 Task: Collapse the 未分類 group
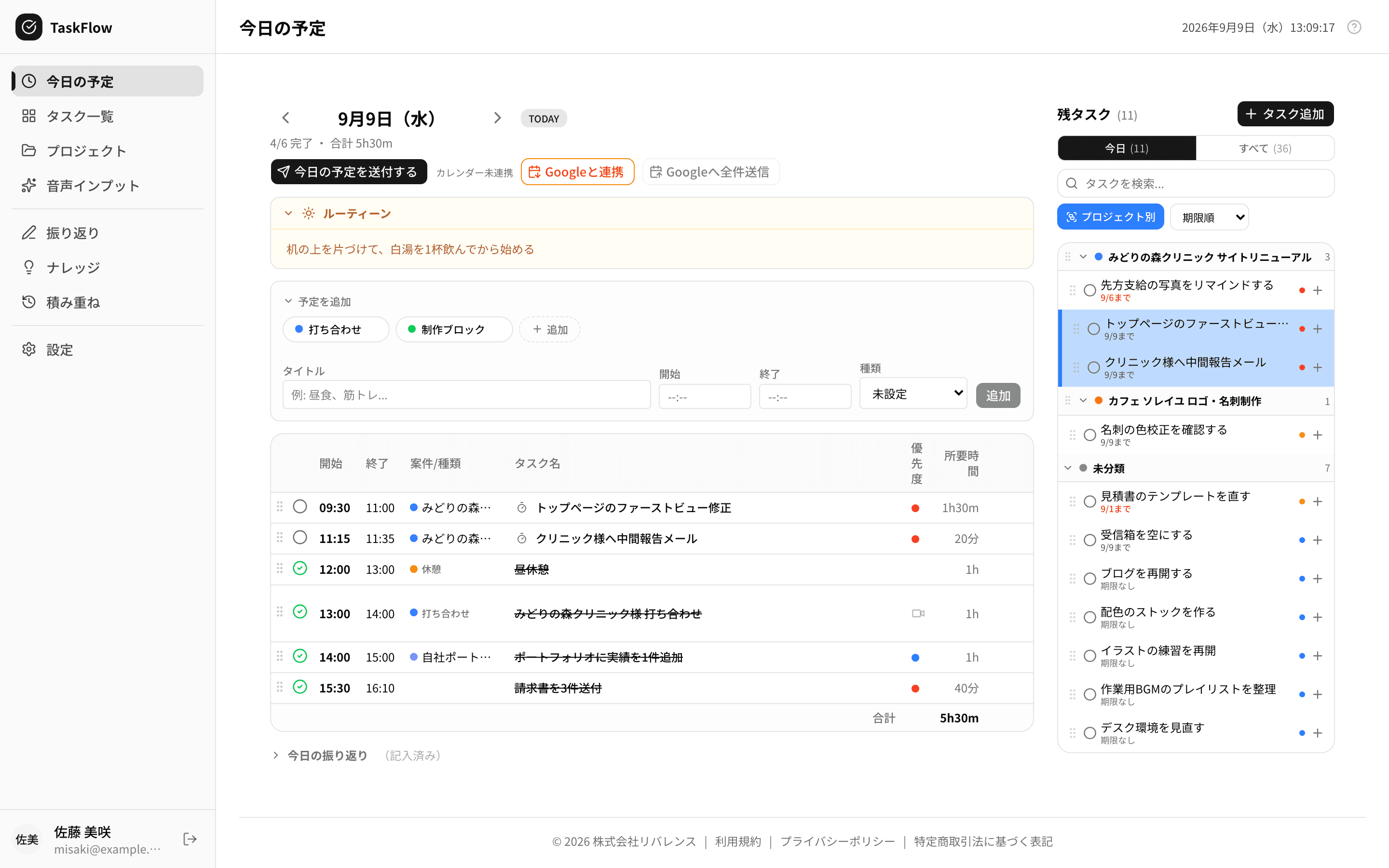tap(1068, 468)
